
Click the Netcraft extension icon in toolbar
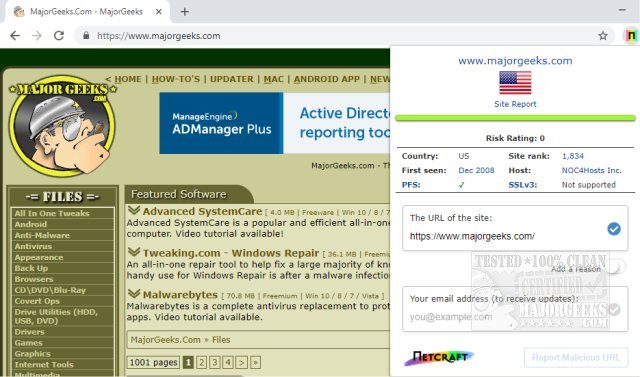[x=631, y=36]
